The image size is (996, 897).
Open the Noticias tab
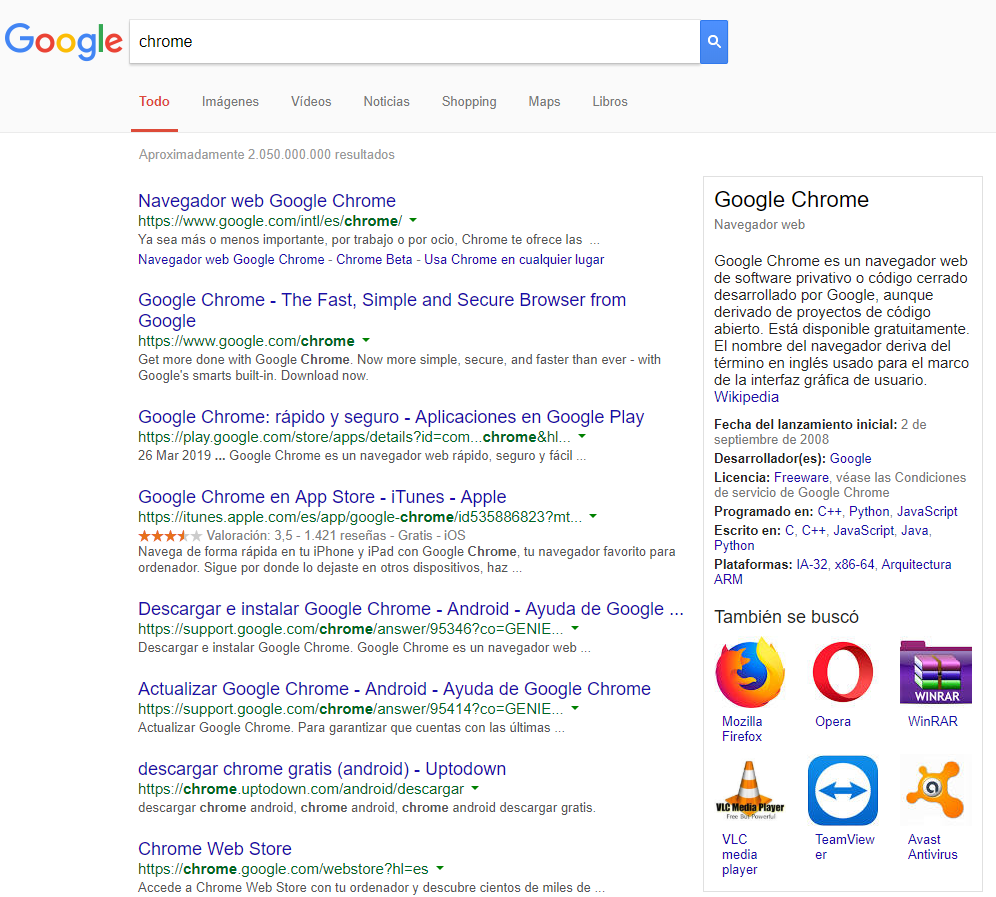386,102
